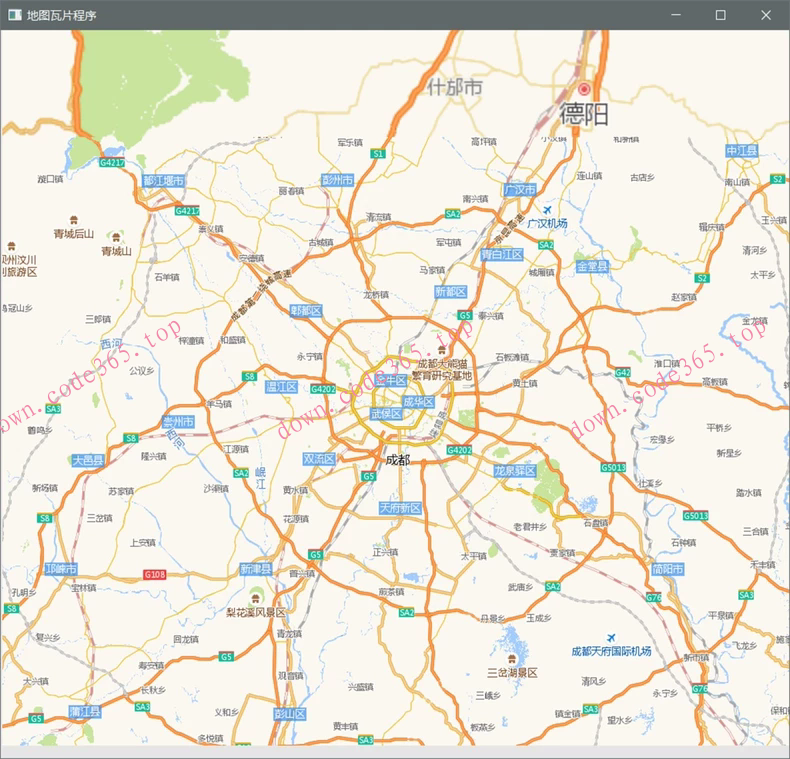Screen dimensions: 790x759
Task: Click the 三岔湖景区 scenic icon
Action: click(512, 658)
